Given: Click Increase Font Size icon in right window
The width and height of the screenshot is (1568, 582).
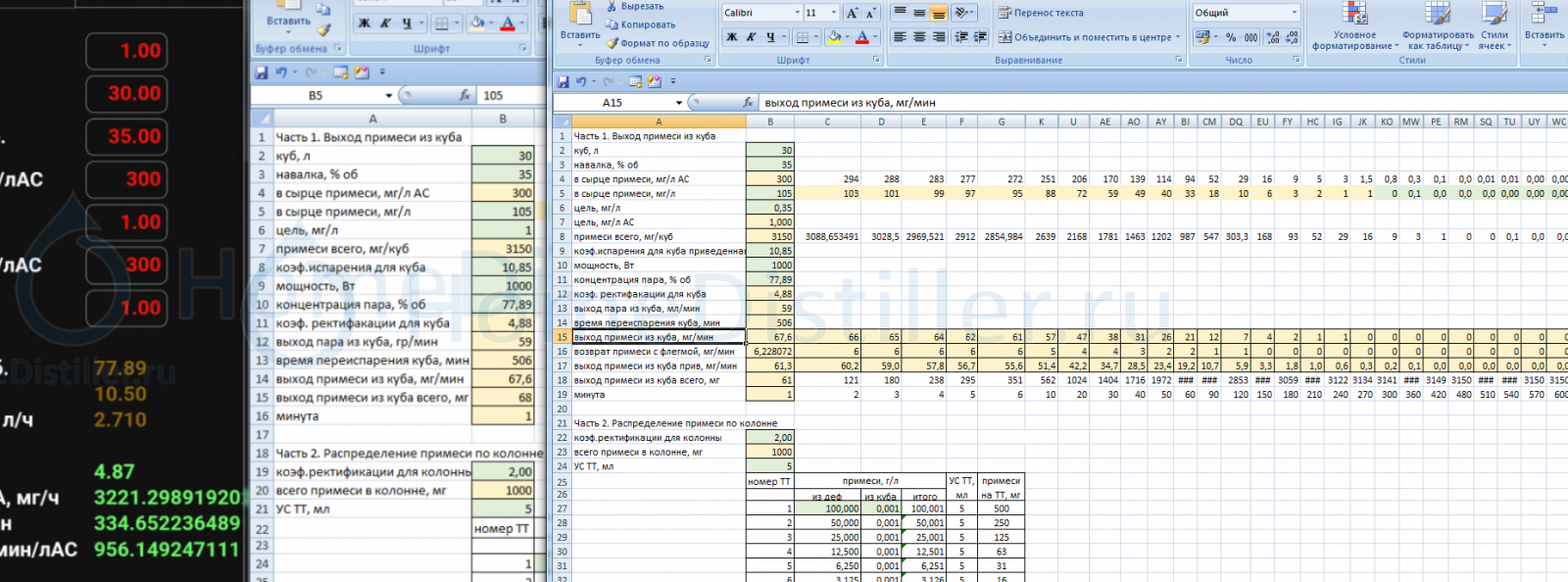Looking at the screenshot, I should point(852,13).
